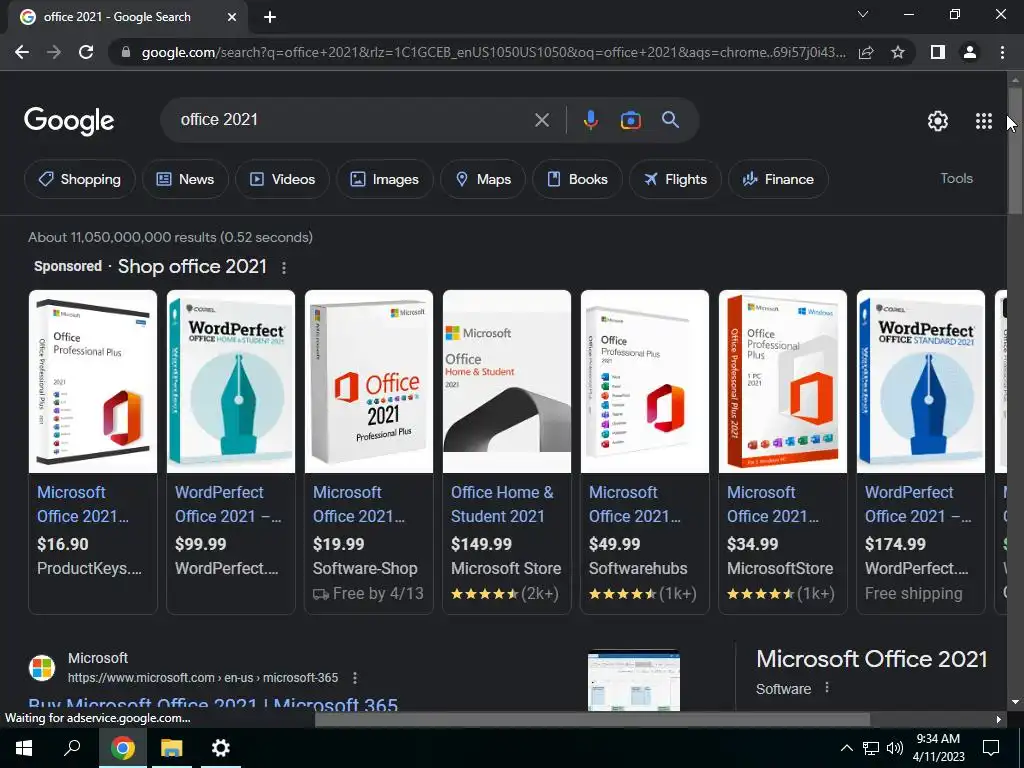Click the browser forward arrow
Viewport: 1024px width, 768px height.
(x=54, y=52)
